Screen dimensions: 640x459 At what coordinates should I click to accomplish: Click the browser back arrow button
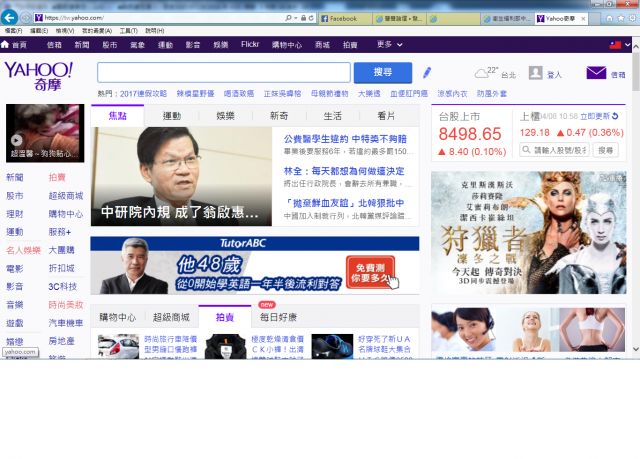click(9, 18)
